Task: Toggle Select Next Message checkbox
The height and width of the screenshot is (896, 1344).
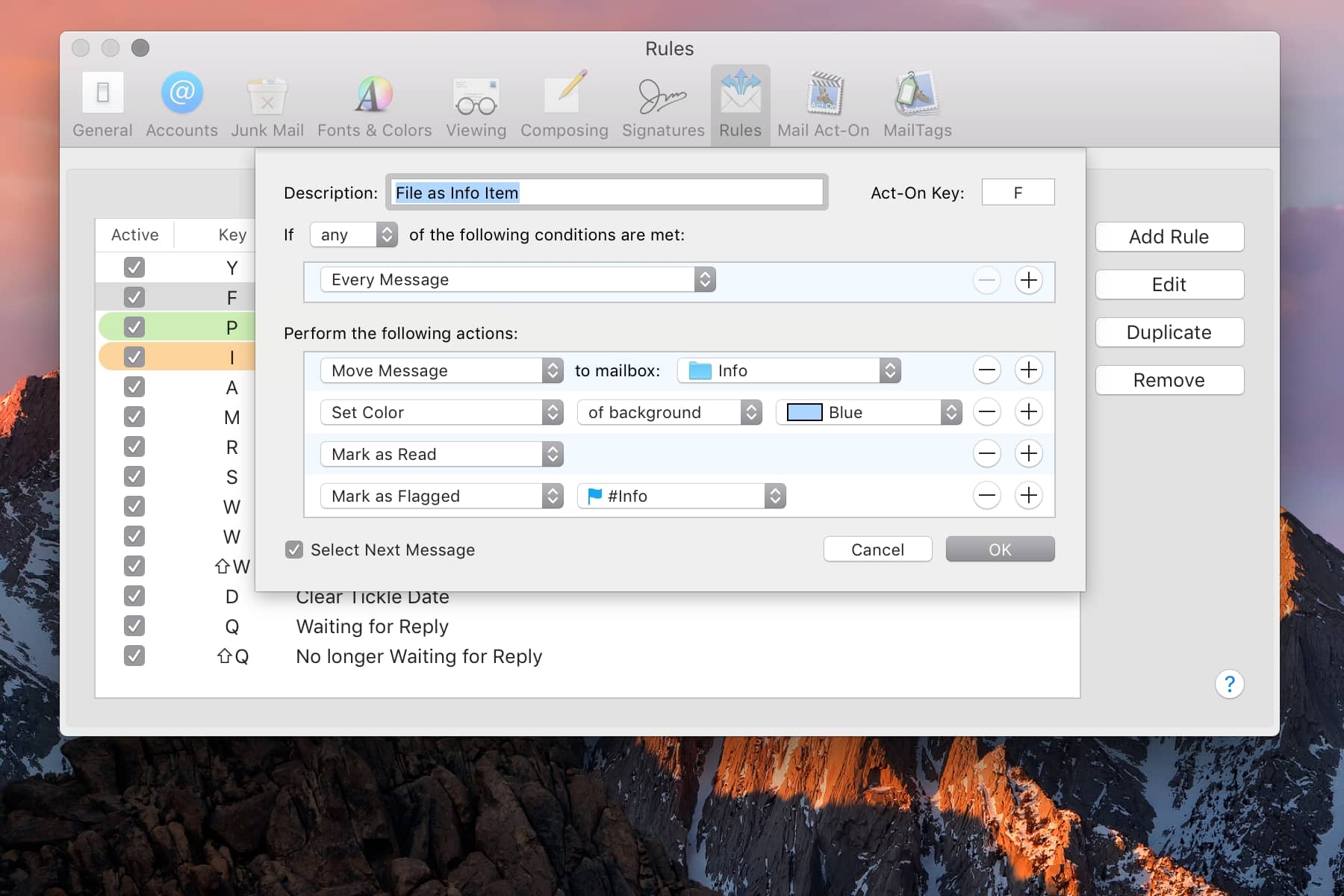Action: [294, 550]
